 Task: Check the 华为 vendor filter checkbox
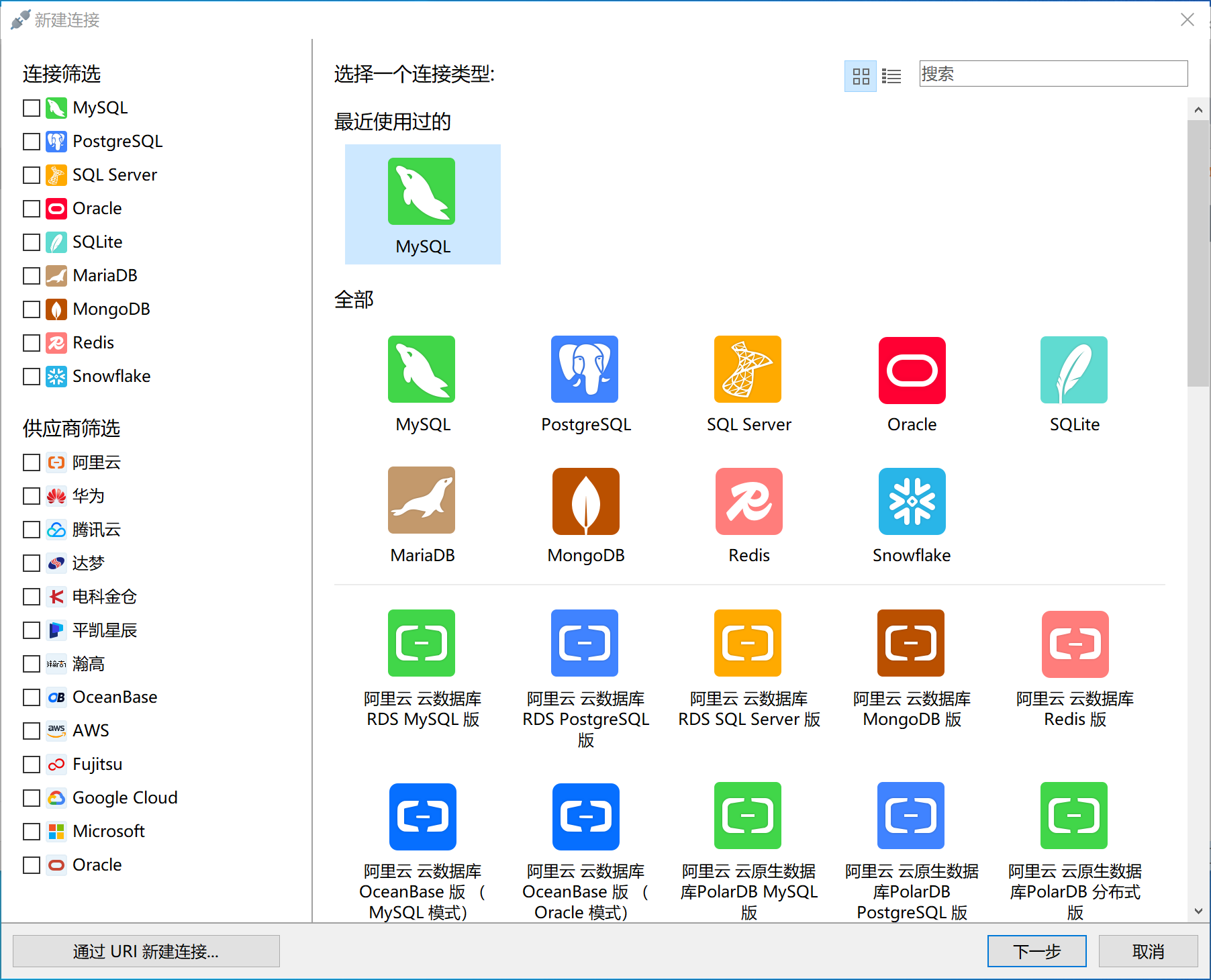(x=32, y=496)
